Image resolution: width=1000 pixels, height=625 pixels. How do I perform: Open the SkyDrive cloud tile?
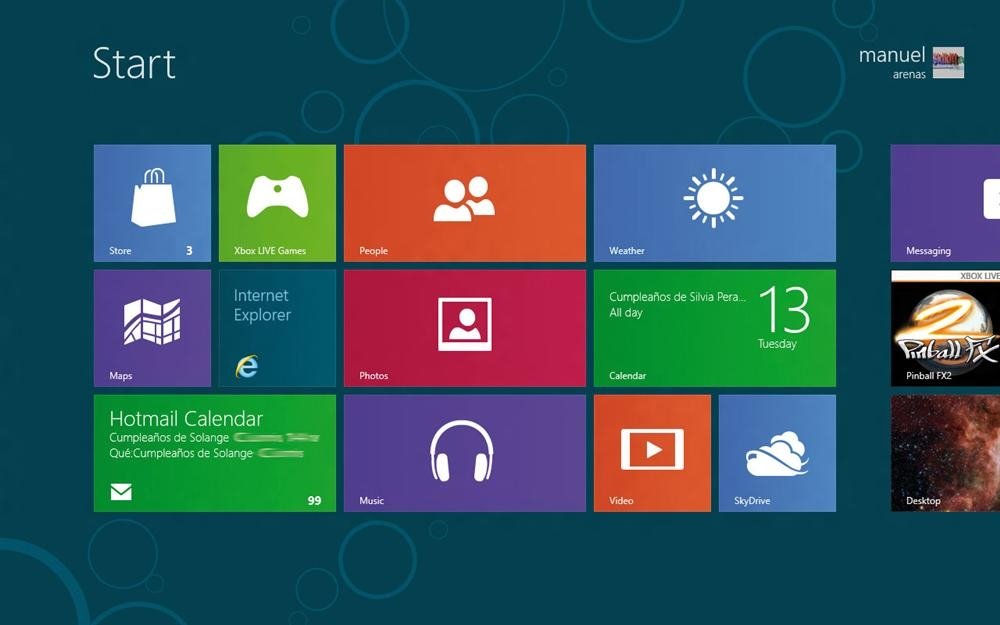[777, 453]
